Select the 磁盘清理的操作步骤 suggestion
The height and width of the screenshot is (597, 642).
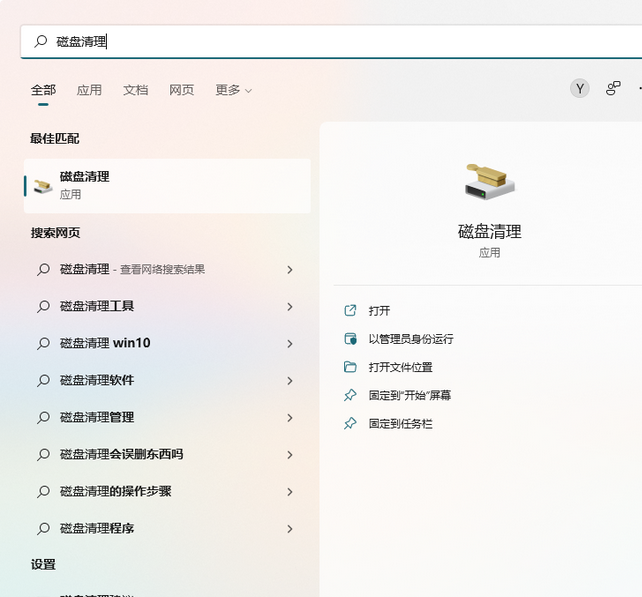click(x=167, y=491)
